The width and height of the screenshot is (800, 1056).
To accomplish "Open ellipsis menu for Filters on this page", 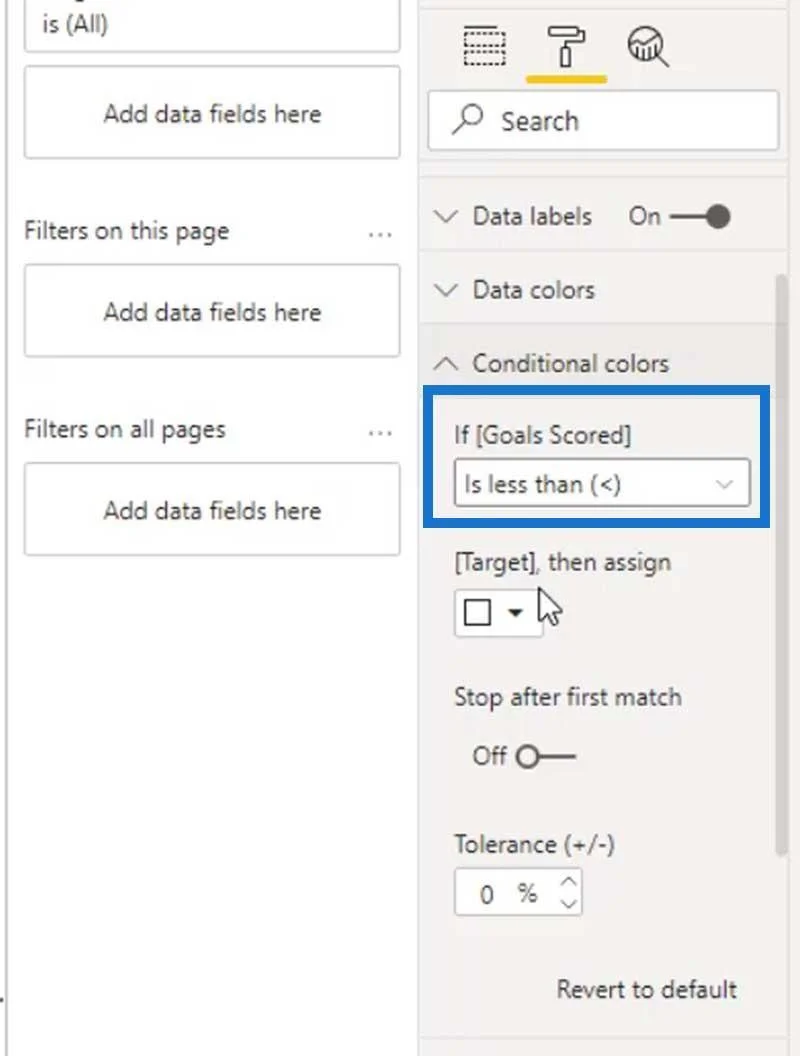I will click(380, 234).
